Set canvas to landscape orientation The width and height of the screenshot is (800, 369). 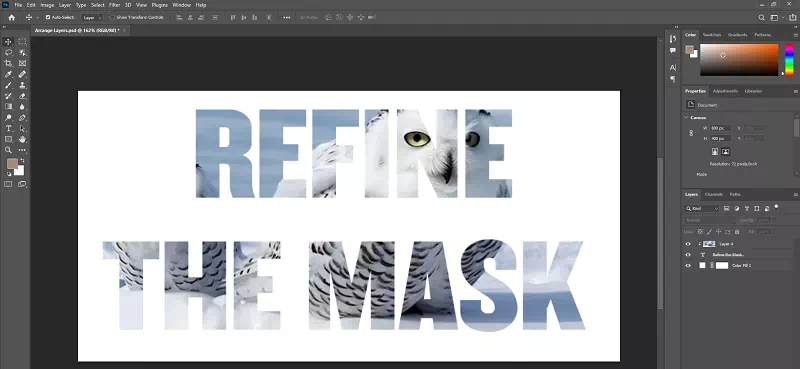coord(726,152)
